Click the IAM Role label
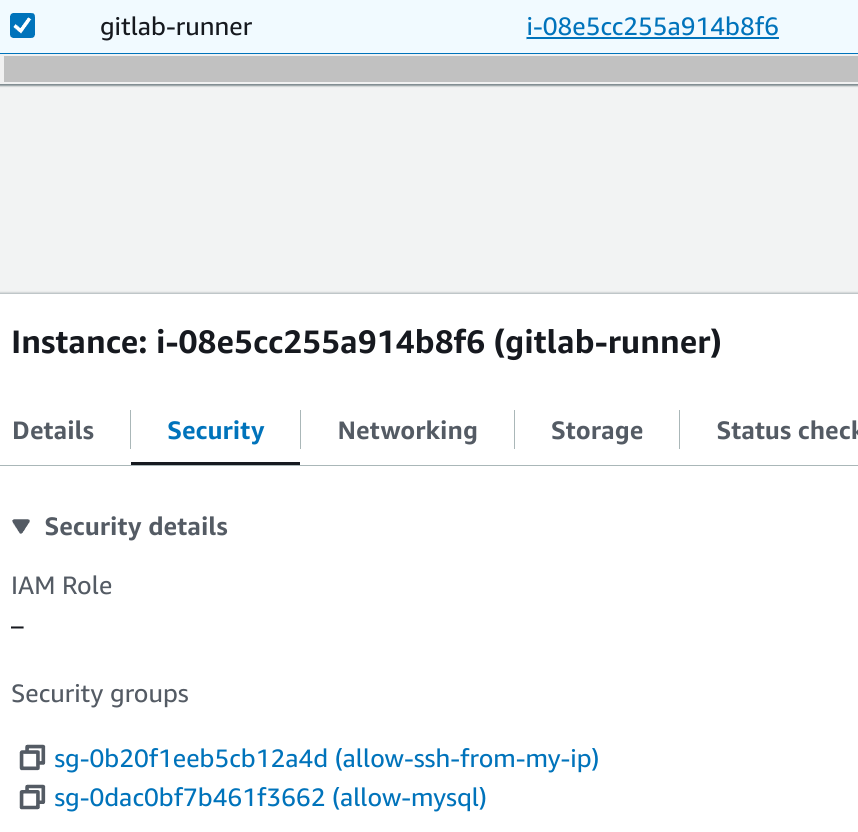 click(x=62, y=585)
